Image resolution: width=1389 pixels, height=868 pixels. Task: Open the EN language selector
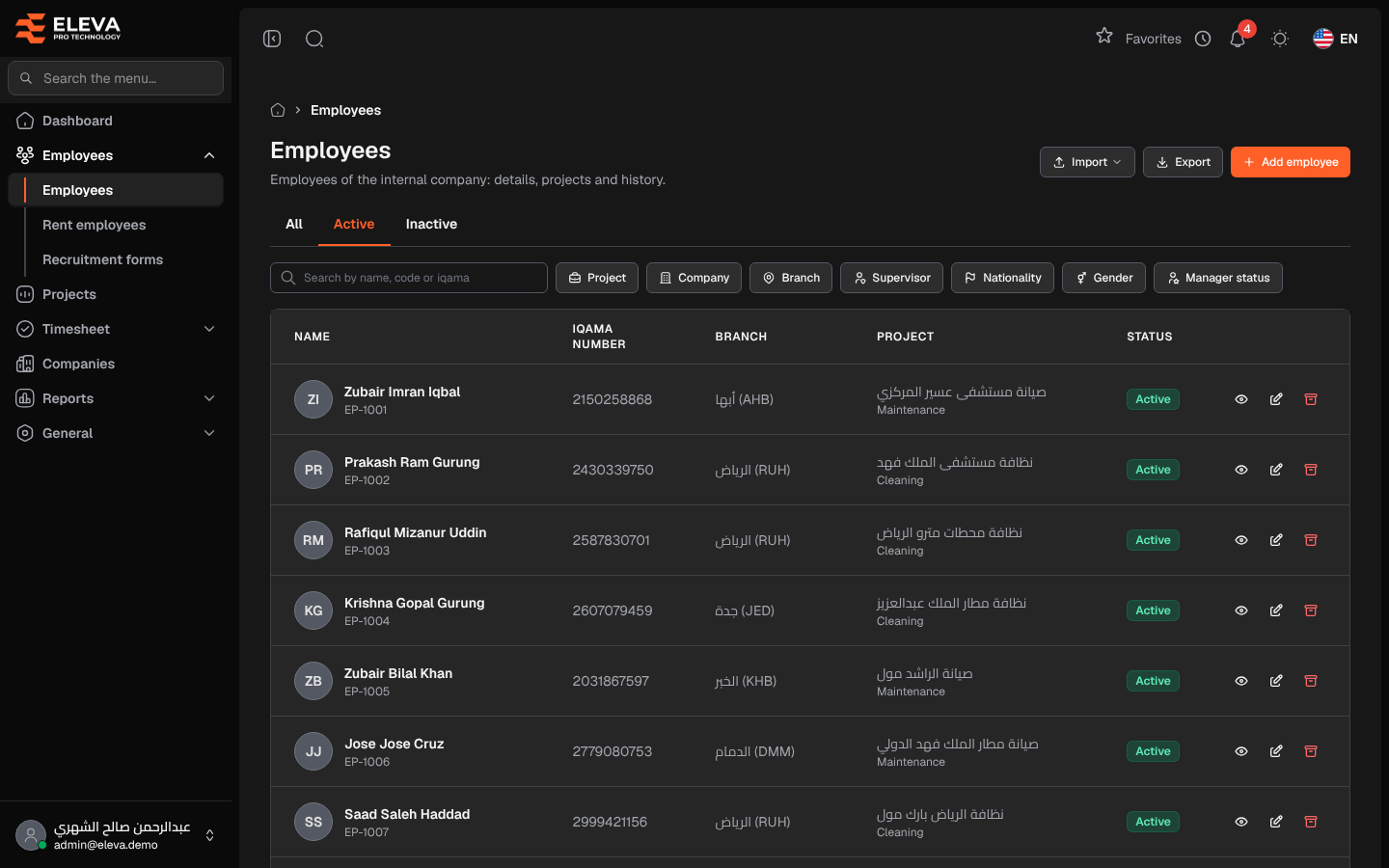pyautogui.click(x=1336, y=39)
